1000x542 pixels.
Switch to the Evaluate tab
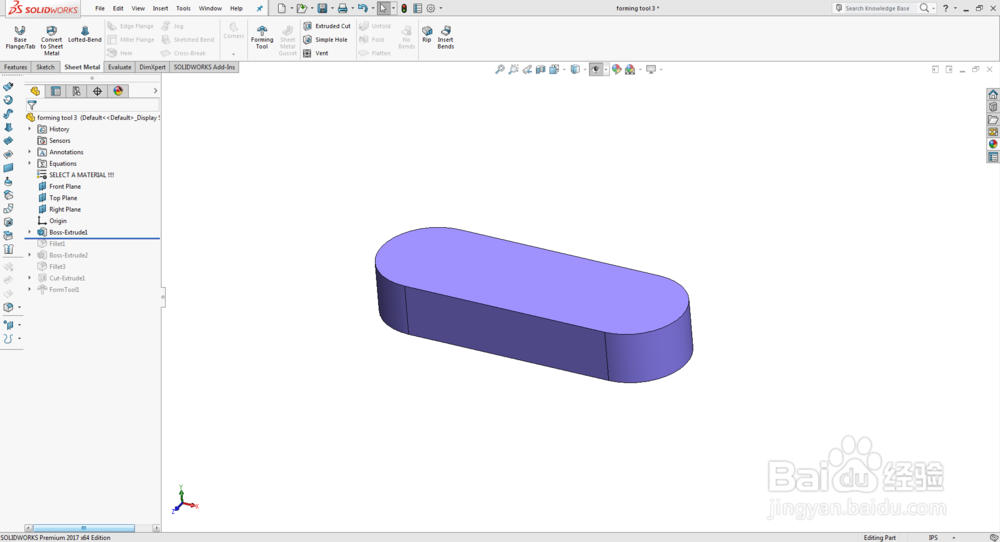click(119, 67)
